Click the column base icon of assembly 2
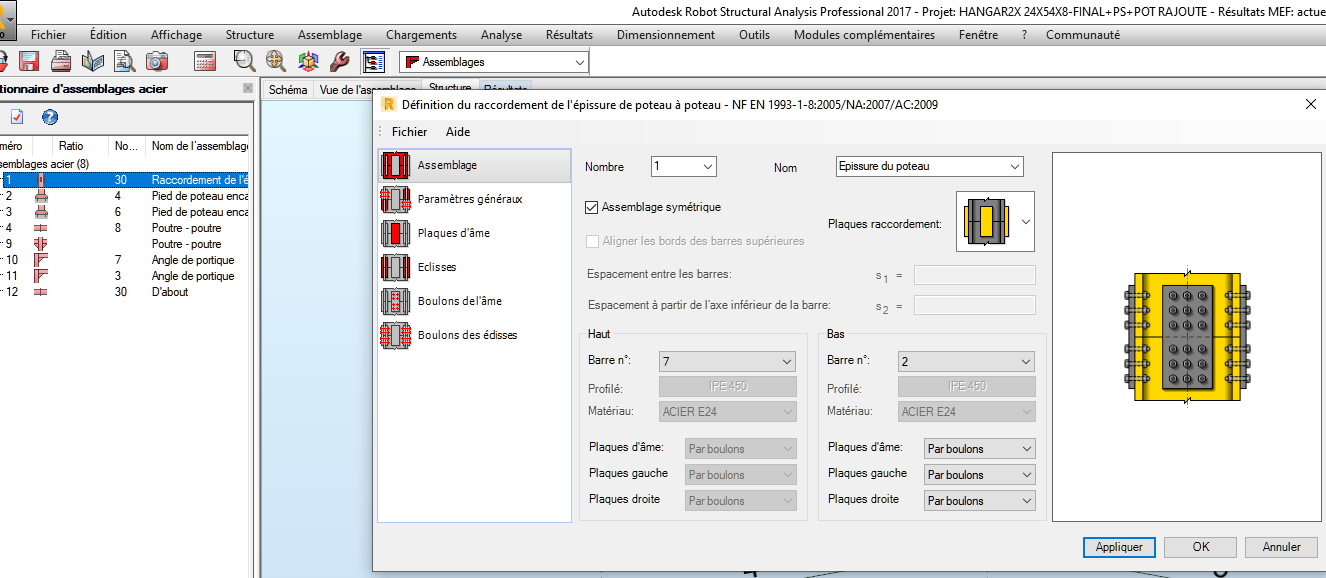 (41, 196)
